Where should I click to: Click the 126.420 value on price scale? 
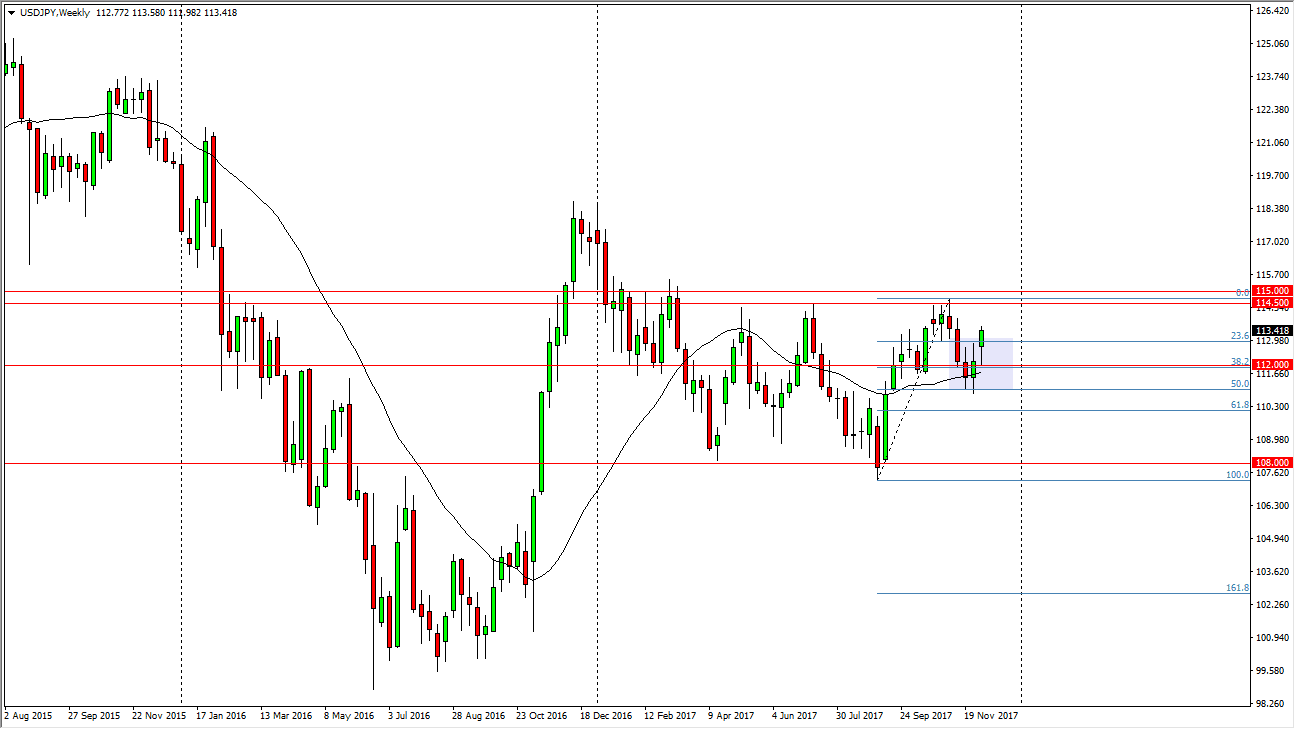(1272, 11)
